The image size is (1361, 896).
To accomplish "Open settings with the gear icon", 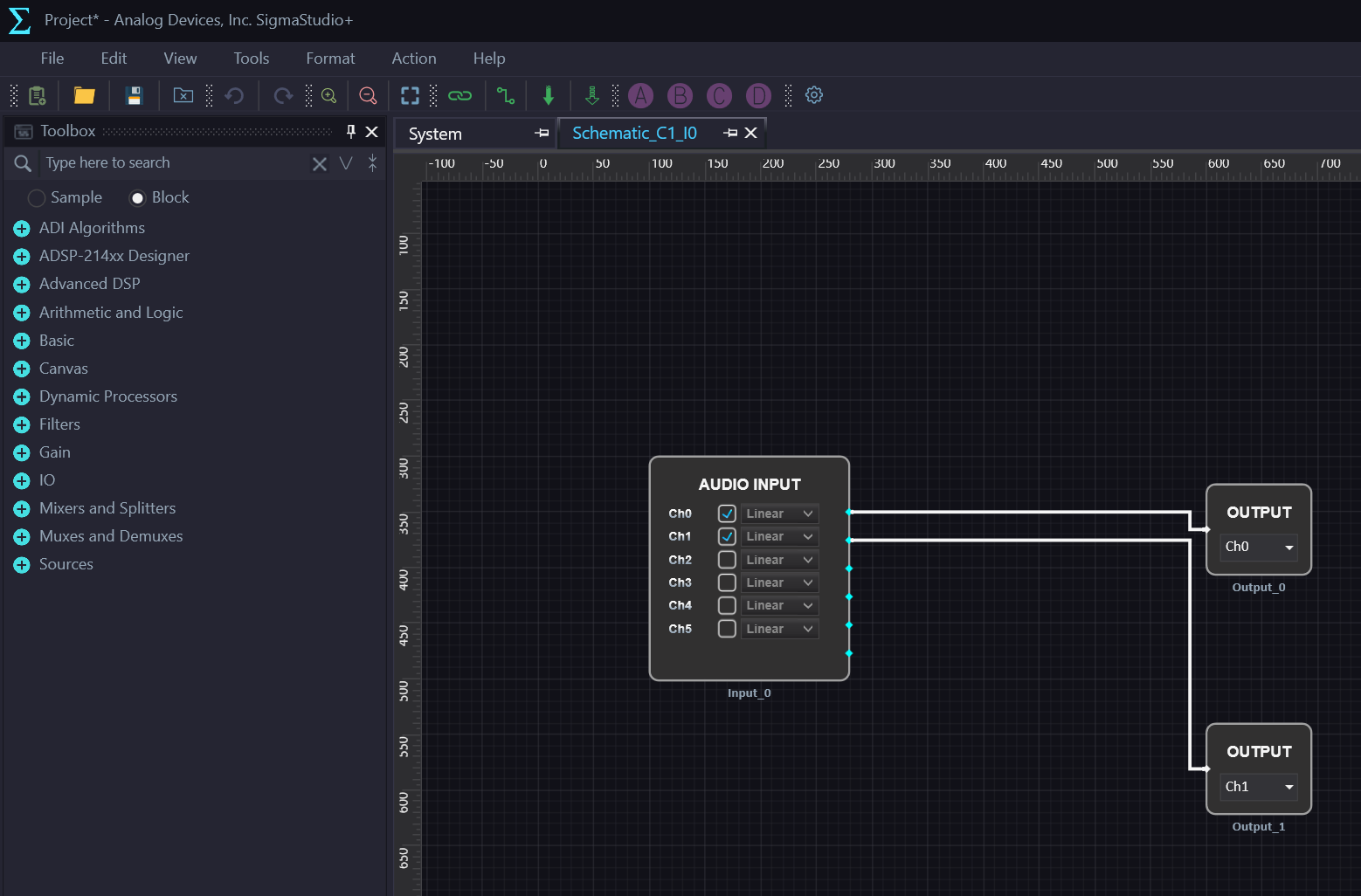I will pos(814,95).
